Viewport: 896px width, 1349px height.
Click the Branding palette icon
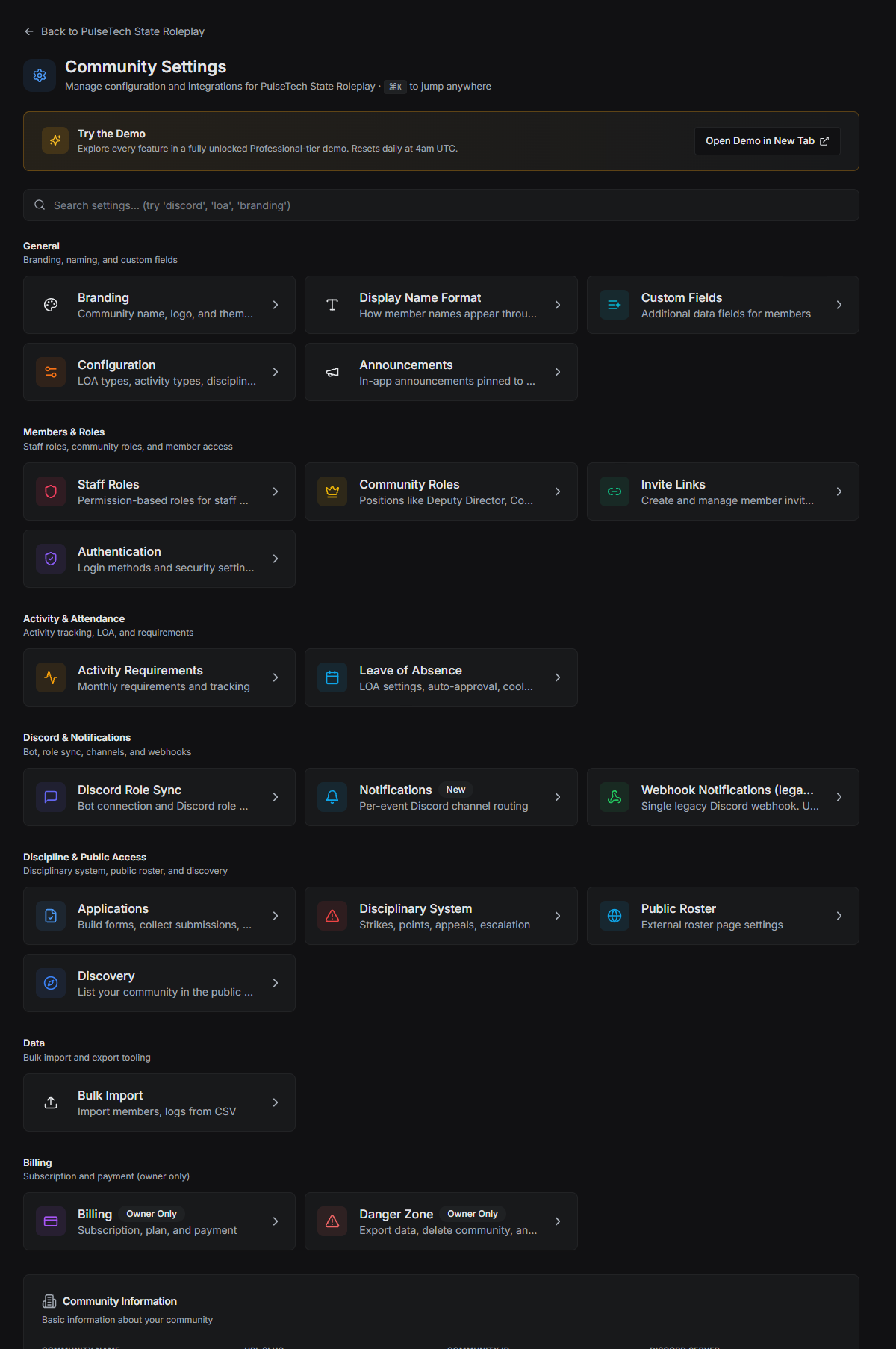pyautogui.click(x=51, y=305)
